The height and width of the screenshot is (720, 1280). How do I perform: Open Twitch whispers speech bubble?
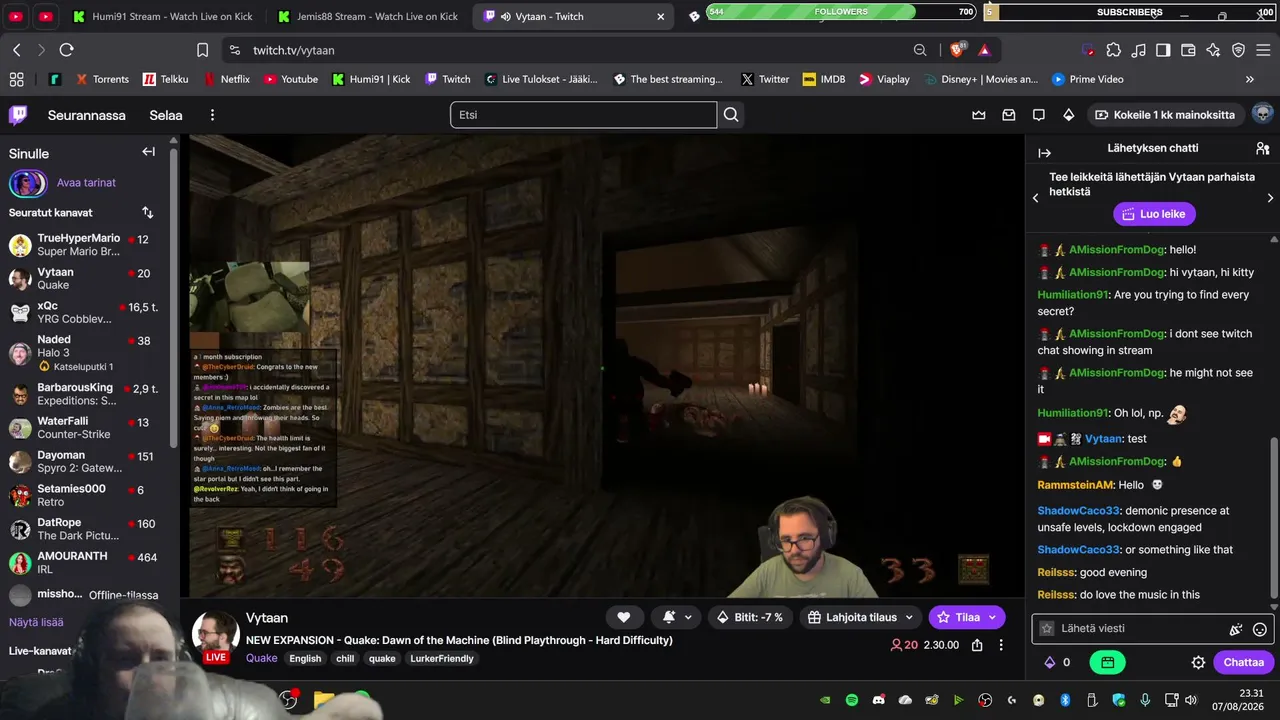(x=1039, y=115)
